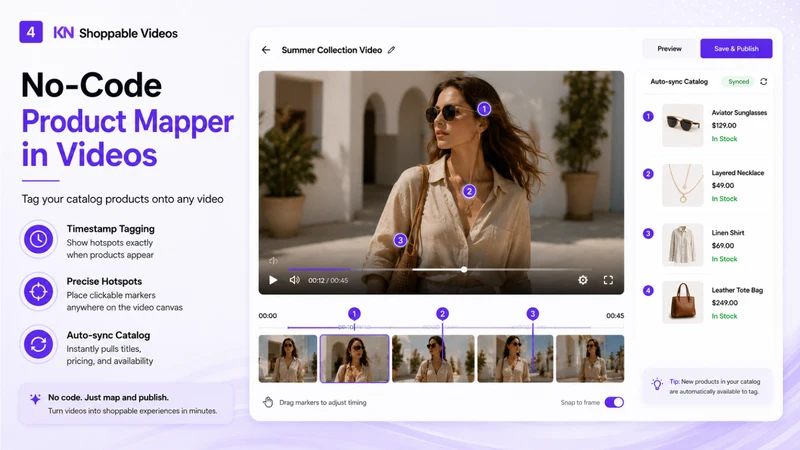Image resolution: width=800 pixels, height=450 pixels.
Task: Click the video progress bar knob
Action: point(464,269)
